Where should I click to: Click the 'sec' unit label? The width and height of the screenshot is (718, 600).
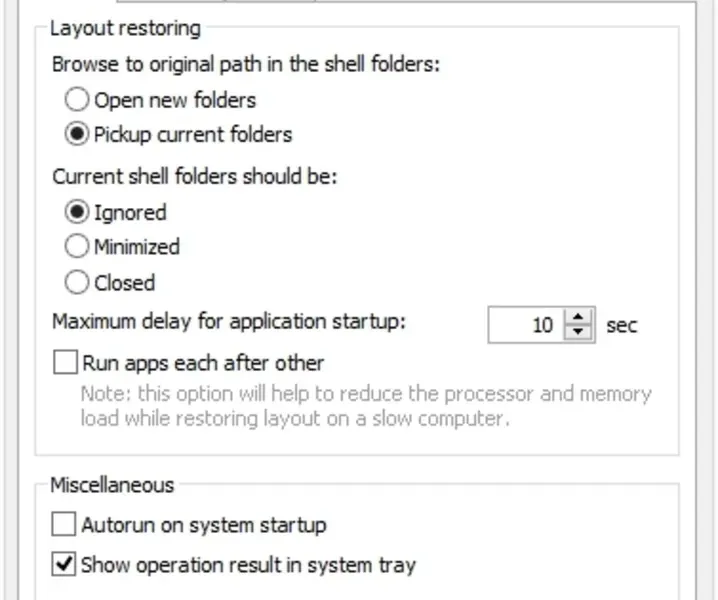(621, 325)
